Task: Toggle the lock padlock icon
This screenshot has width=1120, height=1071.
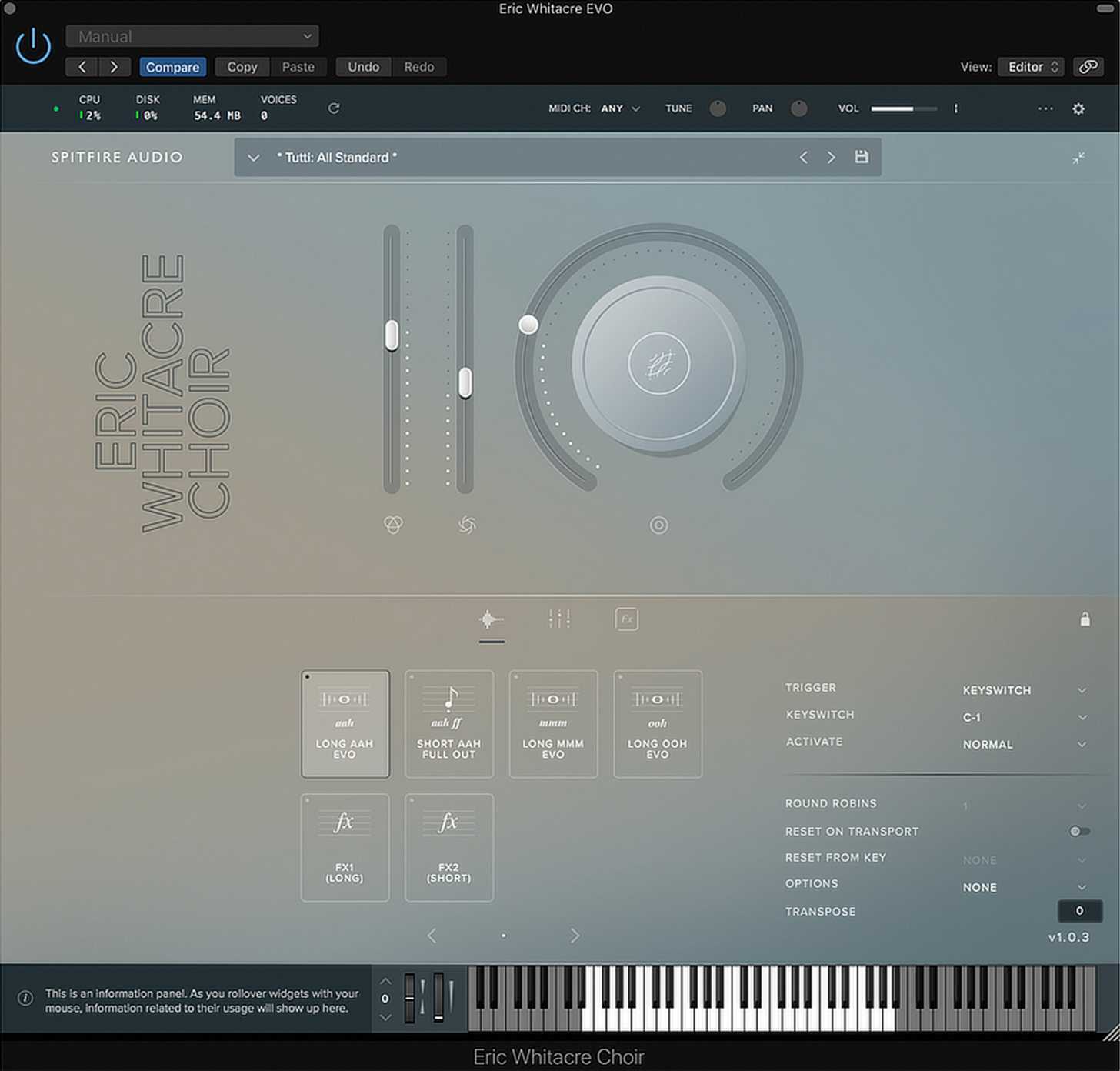Action: (x=1085, y=619)
